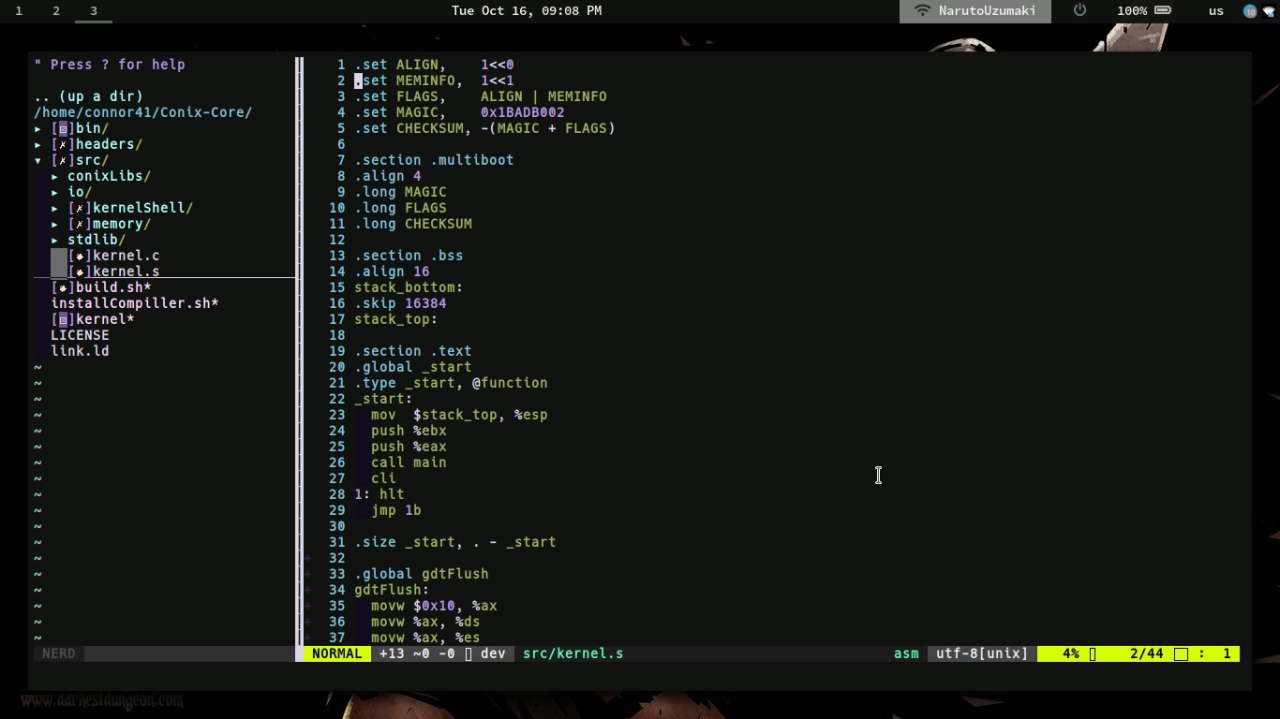Click the battery icon beside 100%

[x=1165, y=10]
